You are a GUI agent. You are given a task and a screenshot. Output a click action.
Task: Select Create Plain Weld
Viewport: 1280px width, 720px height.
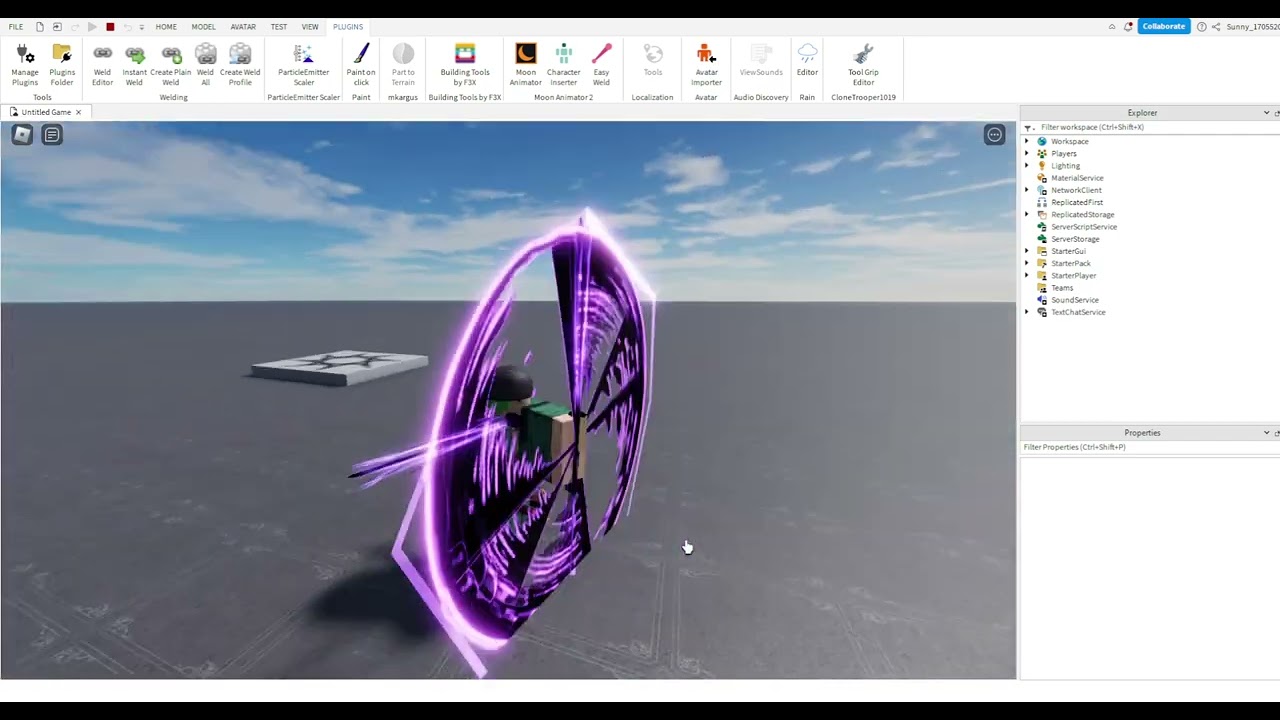point(170,65)
